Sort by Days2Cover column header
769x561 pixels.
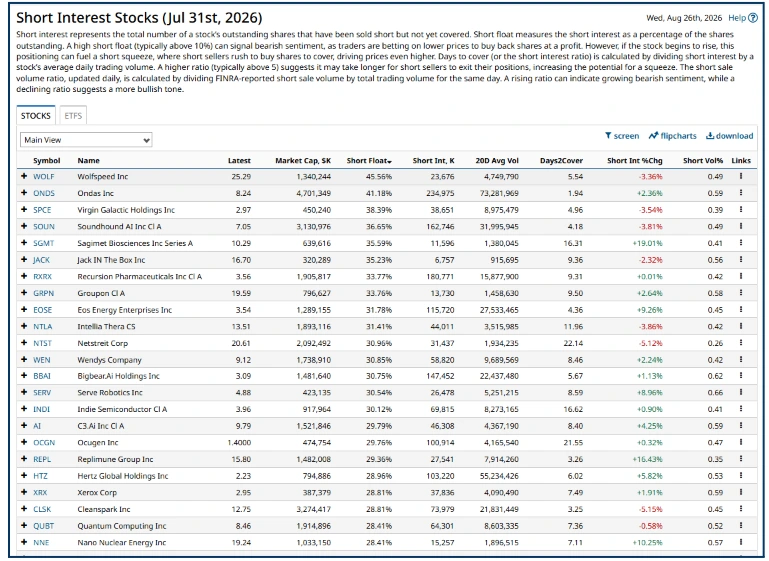[x=561, y=160]
